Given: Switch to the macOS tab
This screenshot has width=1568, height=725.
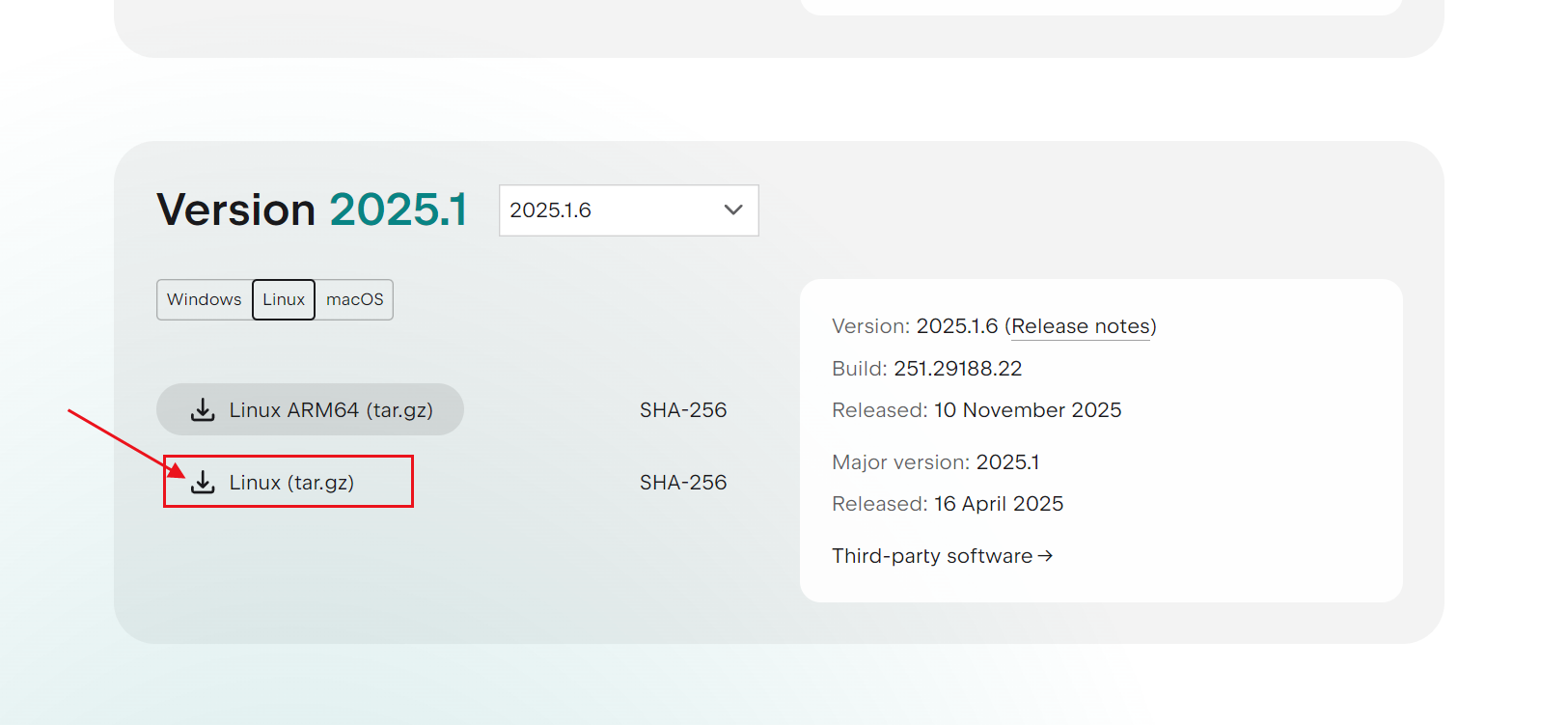Looking at the screenshot, I should point(354,299).
